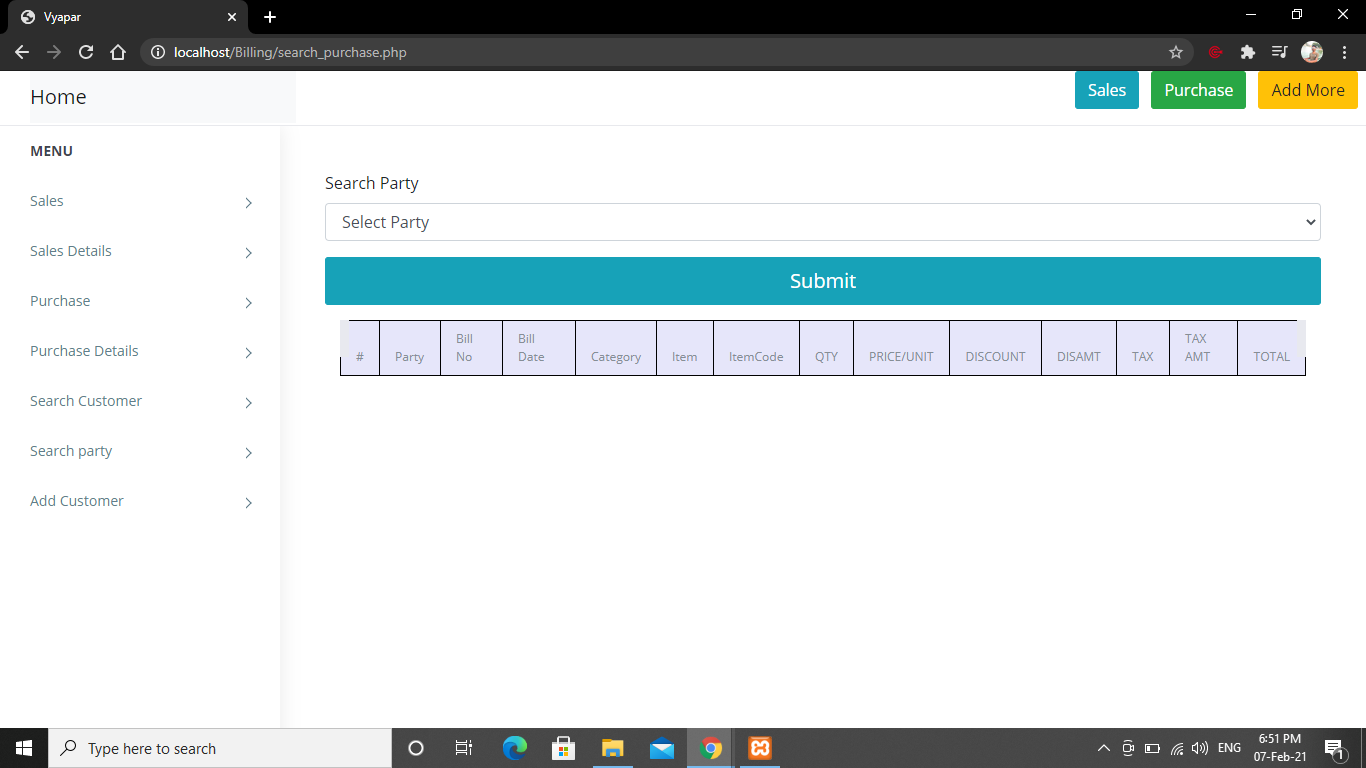1366x768 pixels.
Task: Open the Extensions puzzle icon
Action: pyautogui.click(x=1247, y=52)
